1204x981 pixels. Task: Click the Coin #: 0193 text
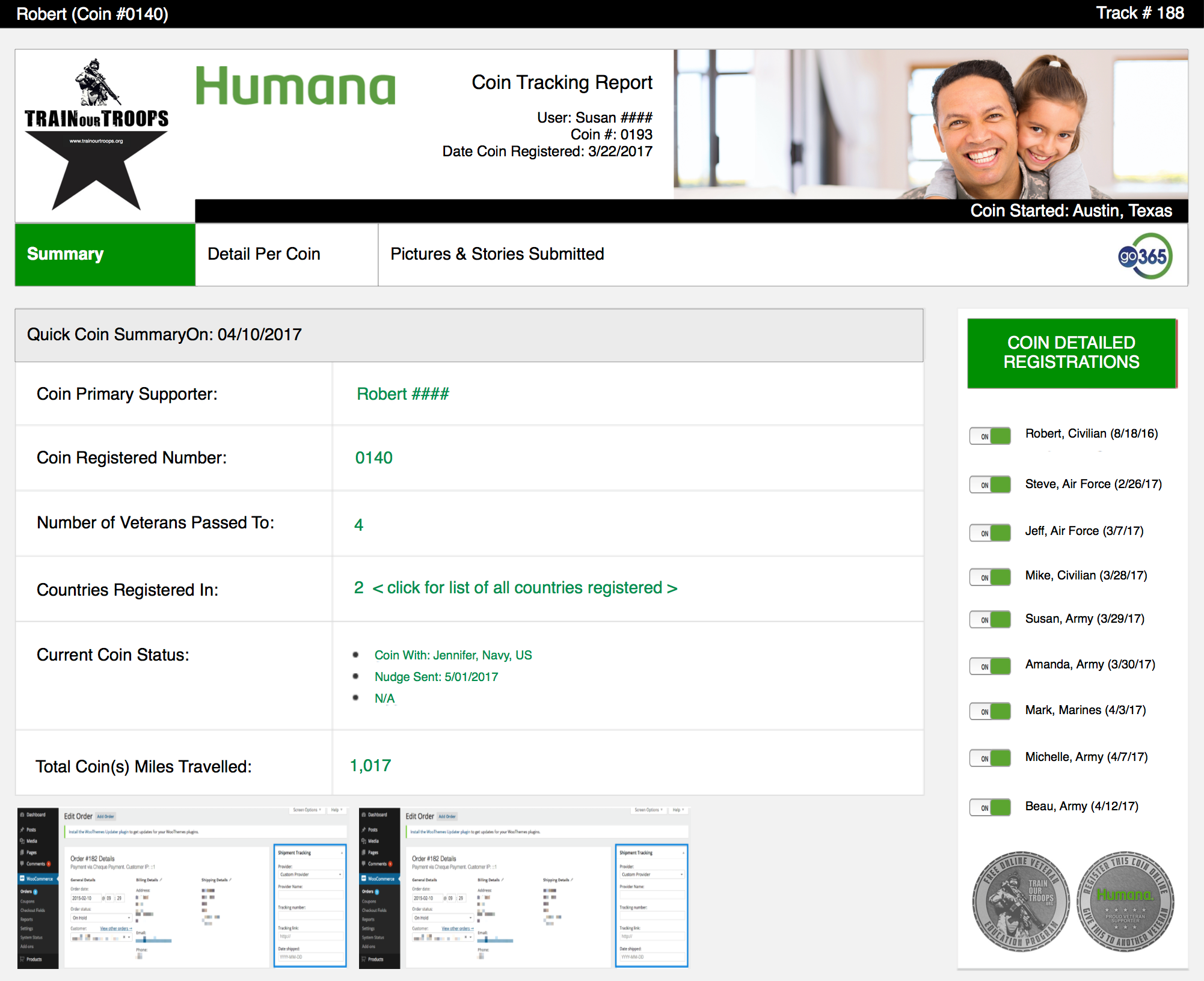coord(612,135)
